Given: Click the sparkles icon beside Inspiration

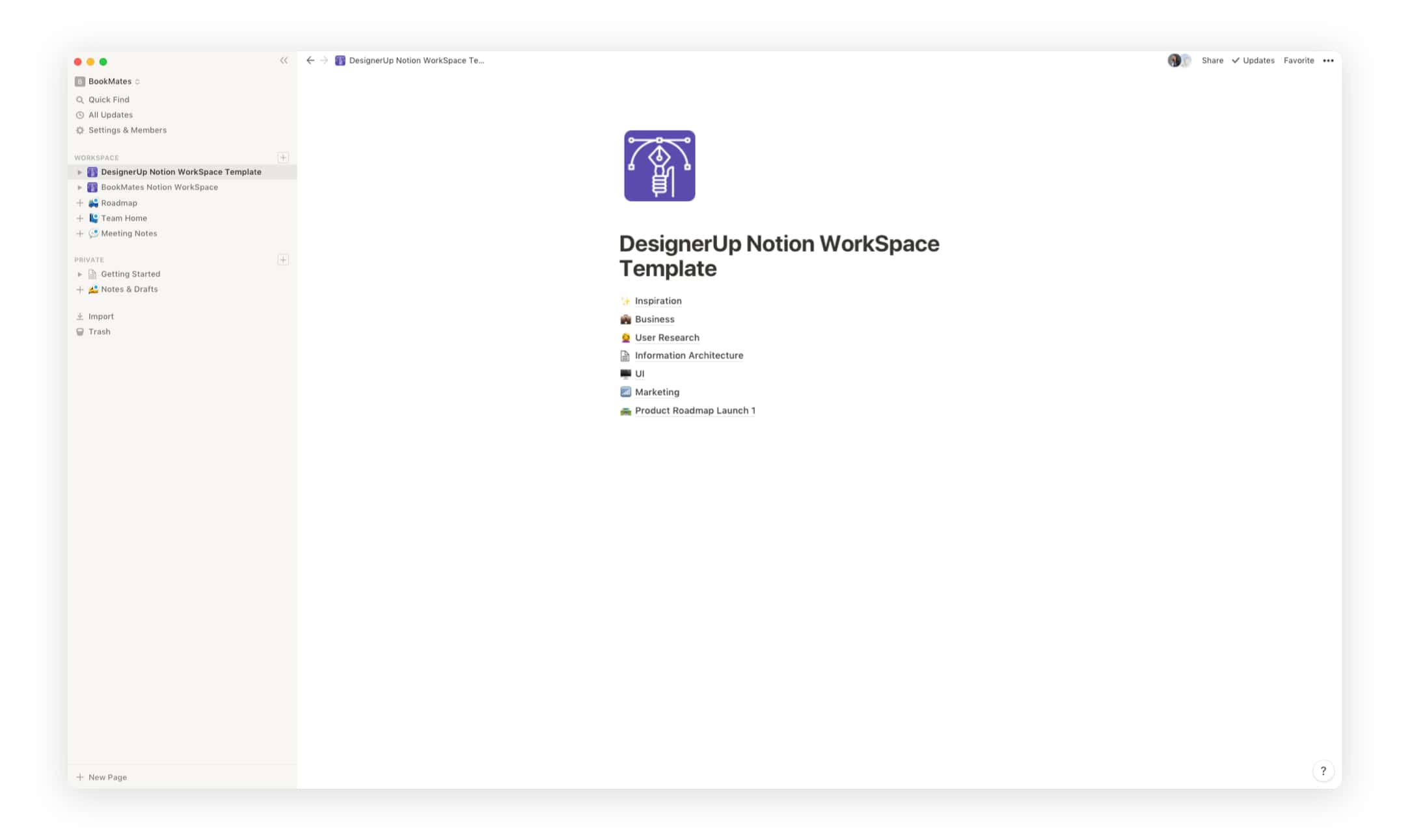Looking at the screenshot, I should (x=625, y=301).
